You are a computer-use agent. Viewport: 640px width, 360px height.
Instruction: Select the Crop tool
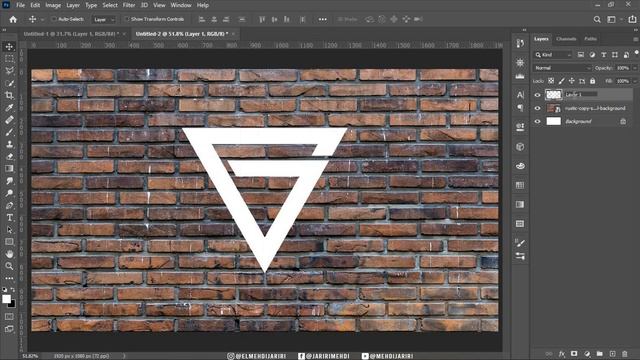coord(9,96)
